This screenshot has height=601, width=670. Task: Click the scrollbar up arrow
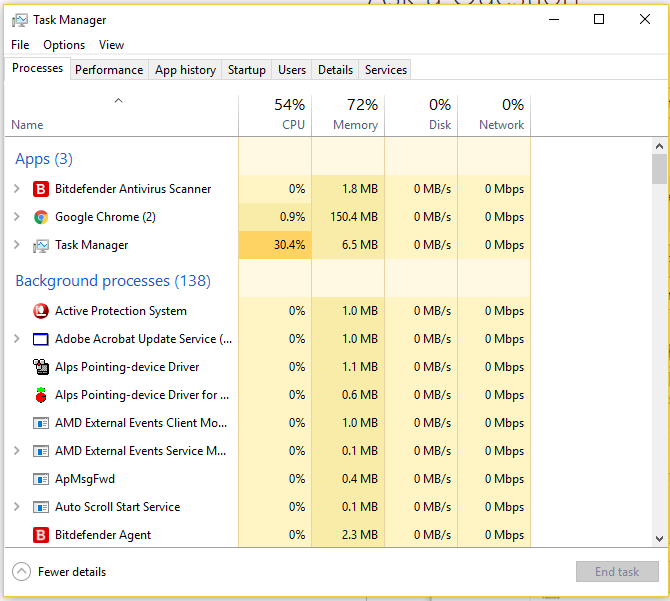pyautogui.click(x=659, y=146)
